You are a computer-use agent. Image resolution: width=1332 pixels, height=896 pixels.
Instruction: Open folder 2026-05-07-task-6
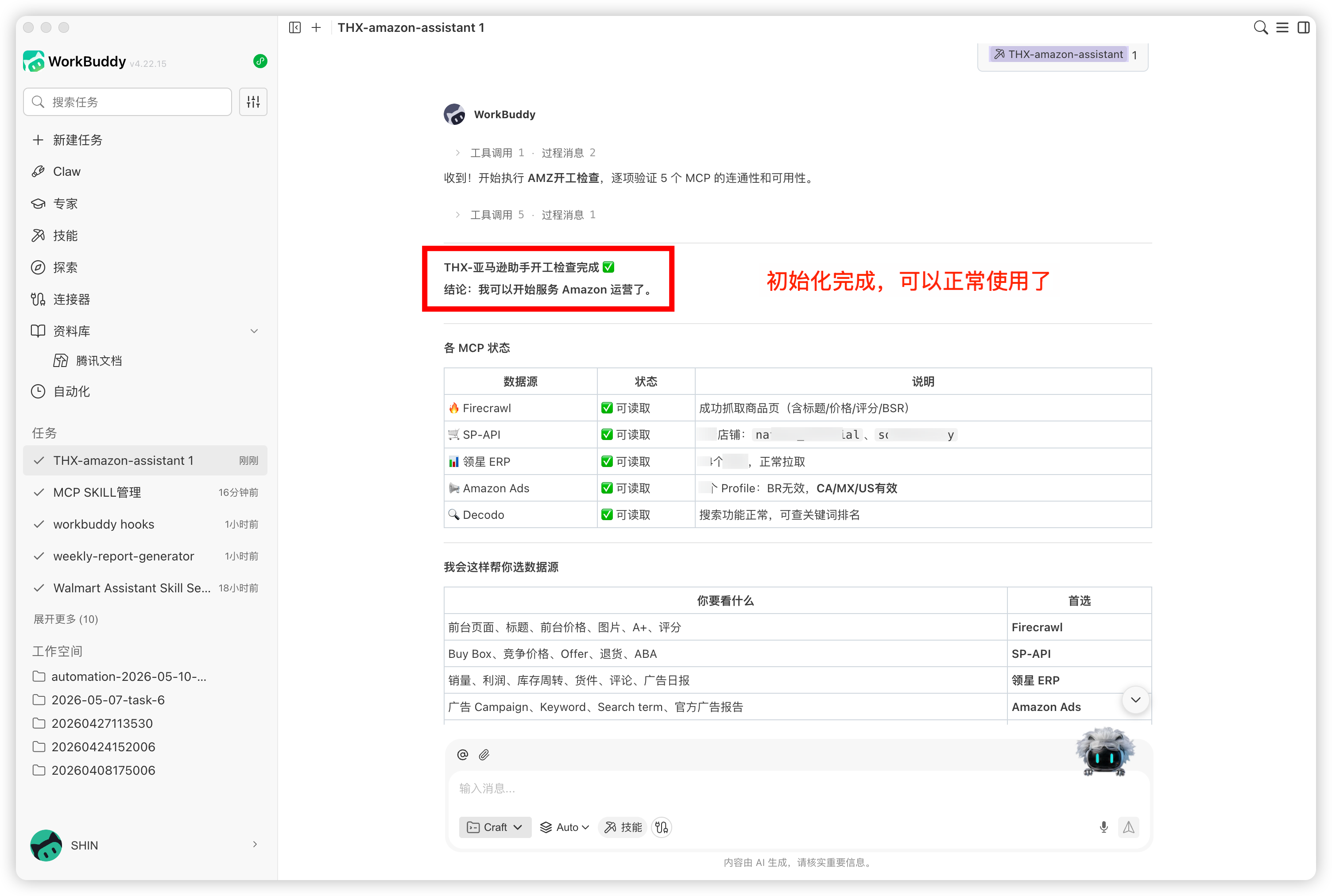[x=99, y=700]
